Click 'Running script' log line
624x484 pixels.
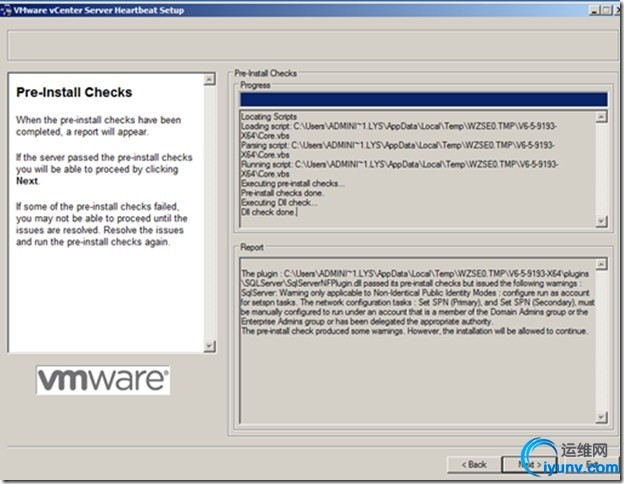coord(400,169)
